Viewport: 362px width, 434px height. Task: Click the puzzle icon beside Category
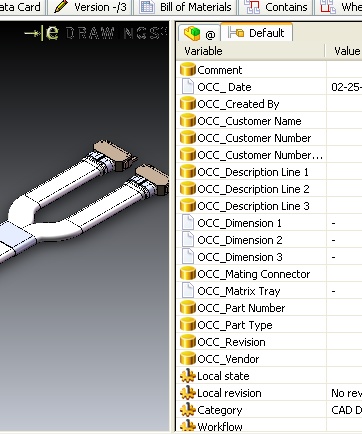point(188,410)
